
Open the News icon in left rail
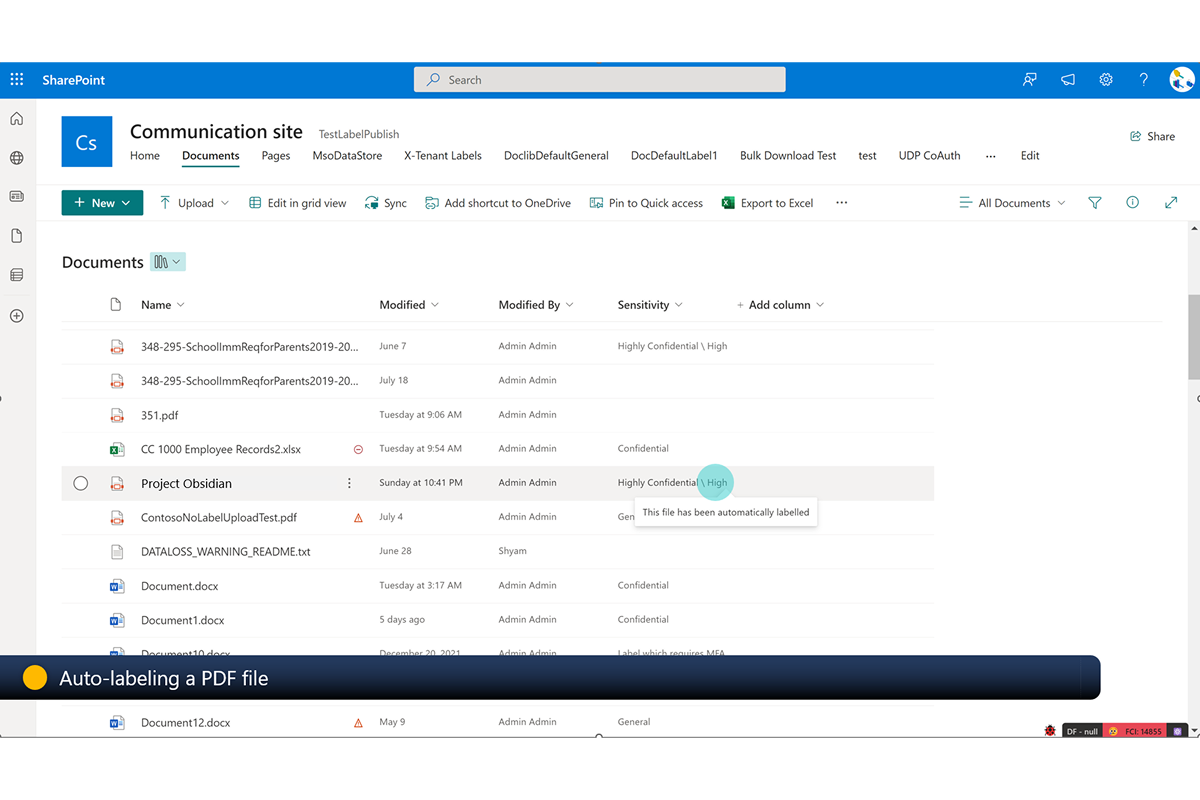(x=17, y=197)
